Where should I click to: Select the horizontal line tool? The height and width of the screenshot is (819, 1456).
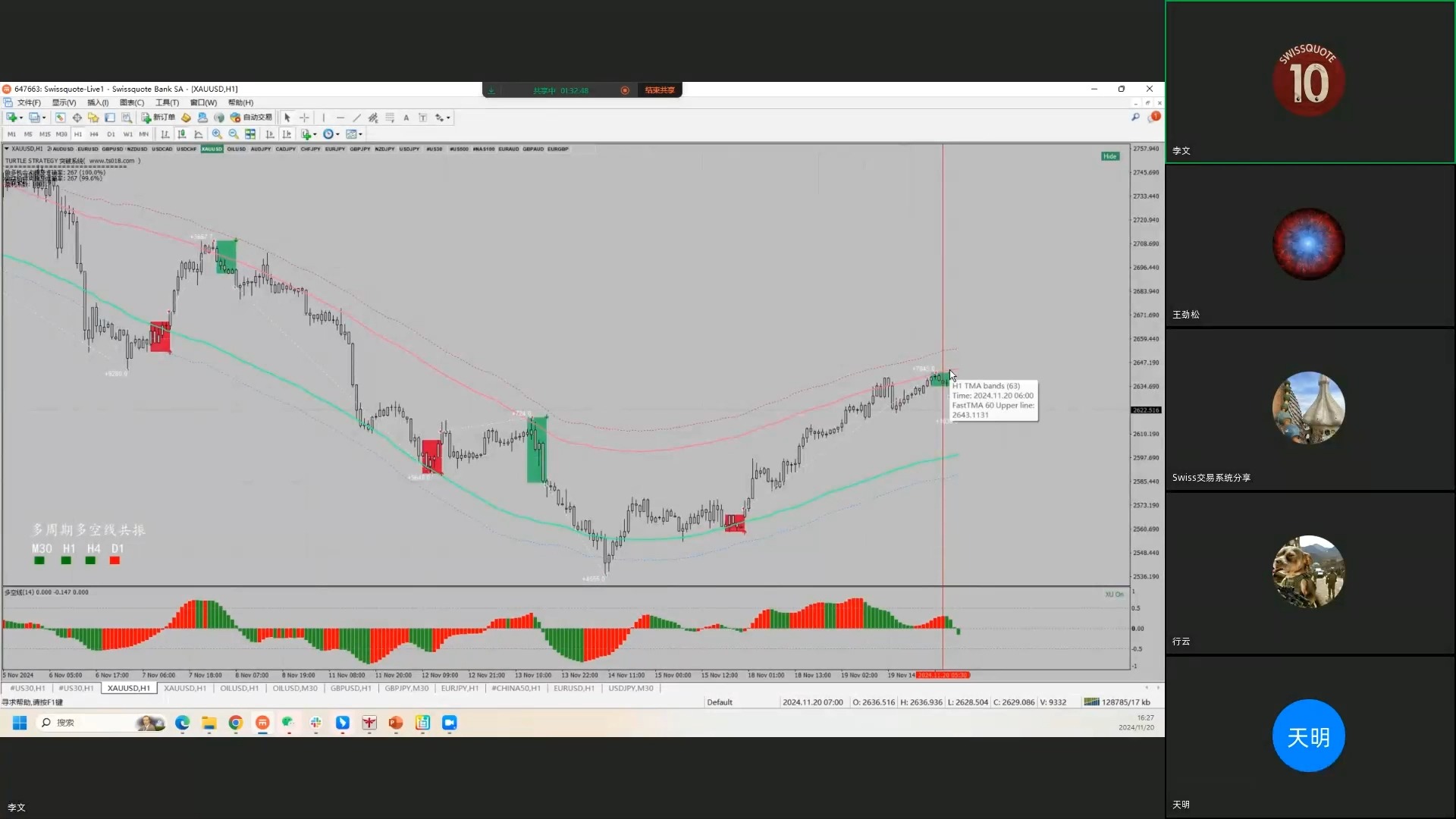click(x=340, y=118)
